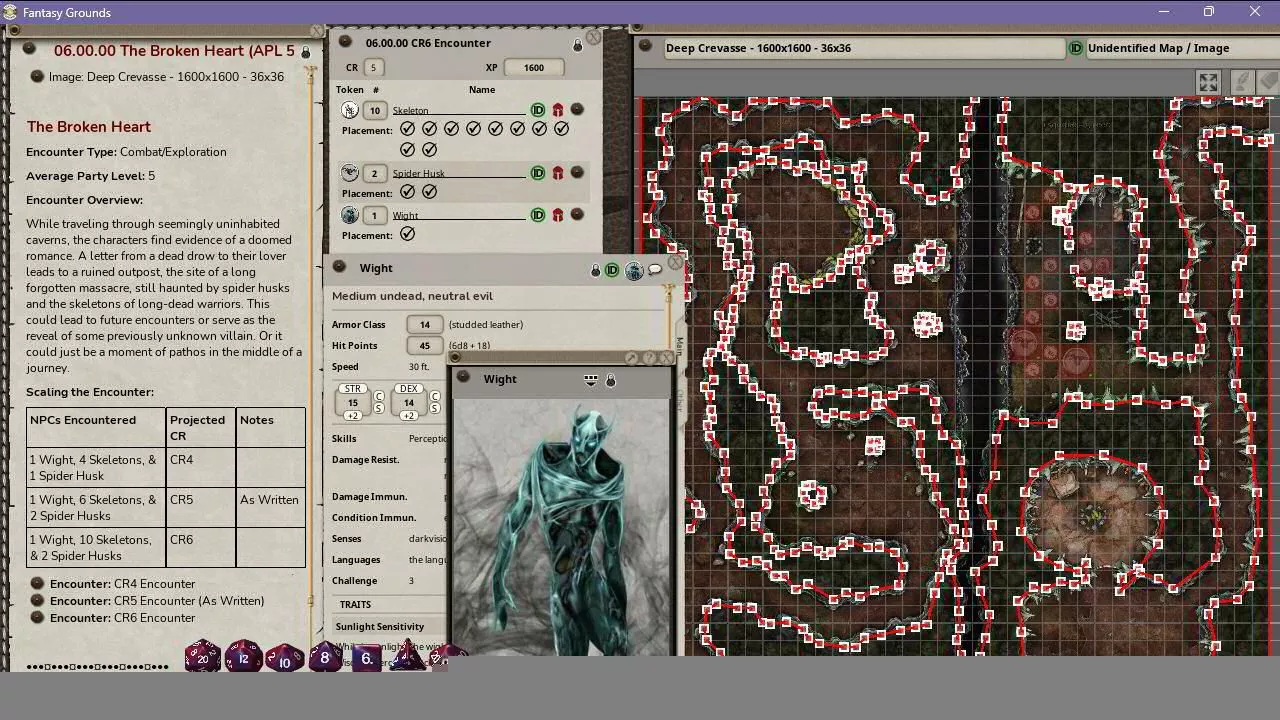Open the CR6 Encounter link in story
The height and width of the screenshot is (720, 1280).
point(37,618)
